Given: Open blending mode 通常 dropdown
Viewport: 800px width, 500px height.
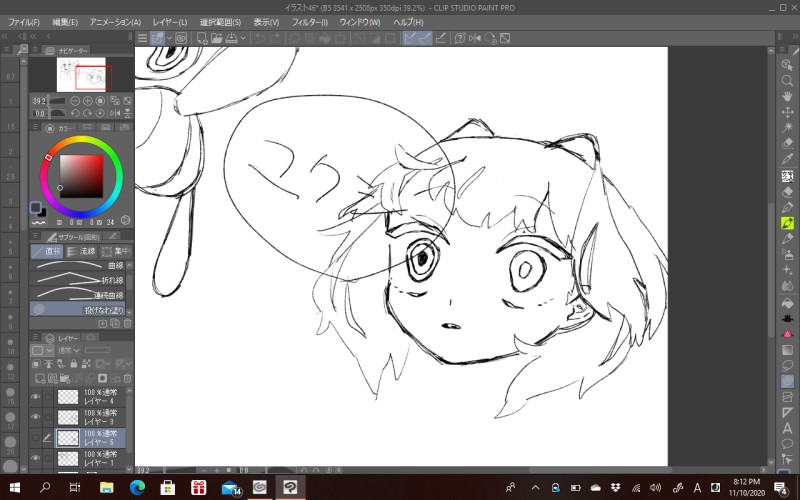Looking at the screenshot, I should coord(69,351).
